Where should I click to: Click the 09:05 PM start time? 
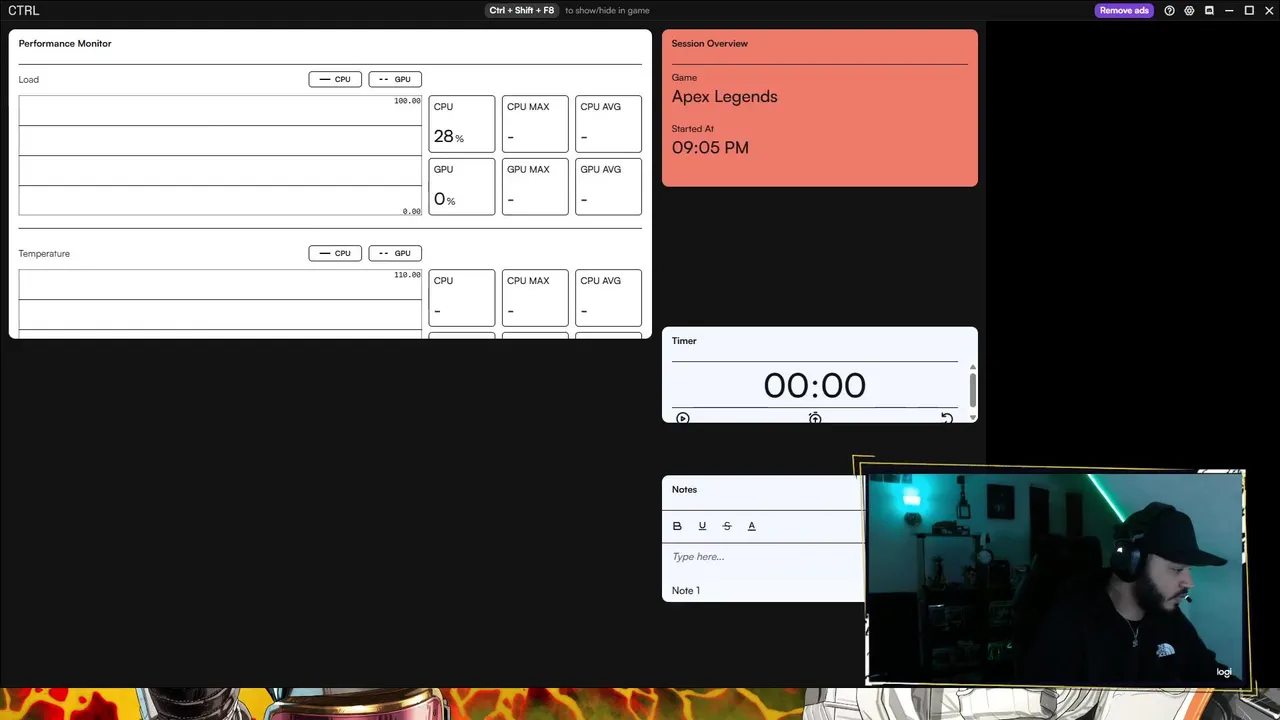[710, 148]
